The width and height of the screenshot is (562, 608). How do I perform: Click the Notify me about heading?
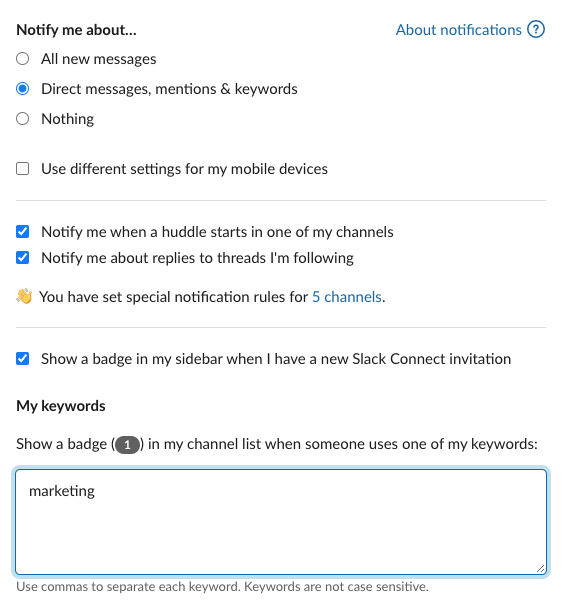pos(76,30)
